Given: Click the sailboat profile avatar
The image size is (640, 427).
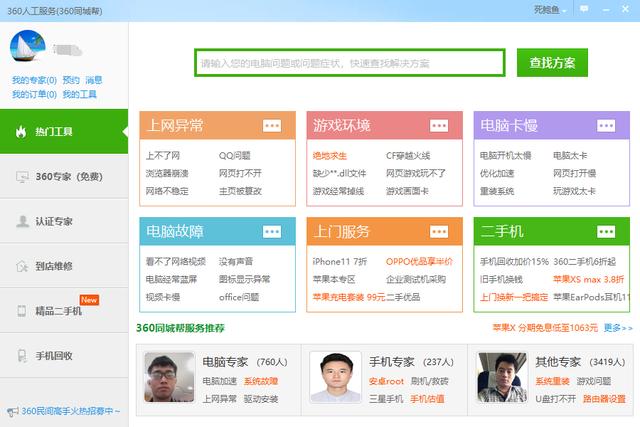Looking at the screenshot, I should pos(27,47).
